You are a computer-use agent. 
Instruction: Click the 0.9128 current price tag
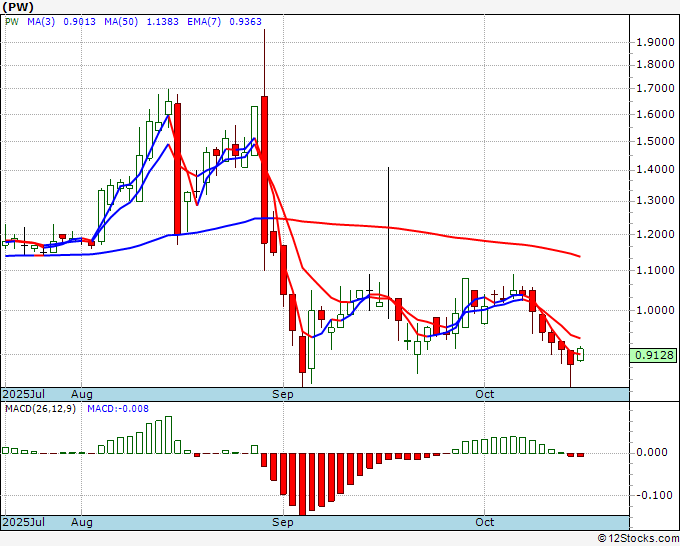(x=654, y=355)
